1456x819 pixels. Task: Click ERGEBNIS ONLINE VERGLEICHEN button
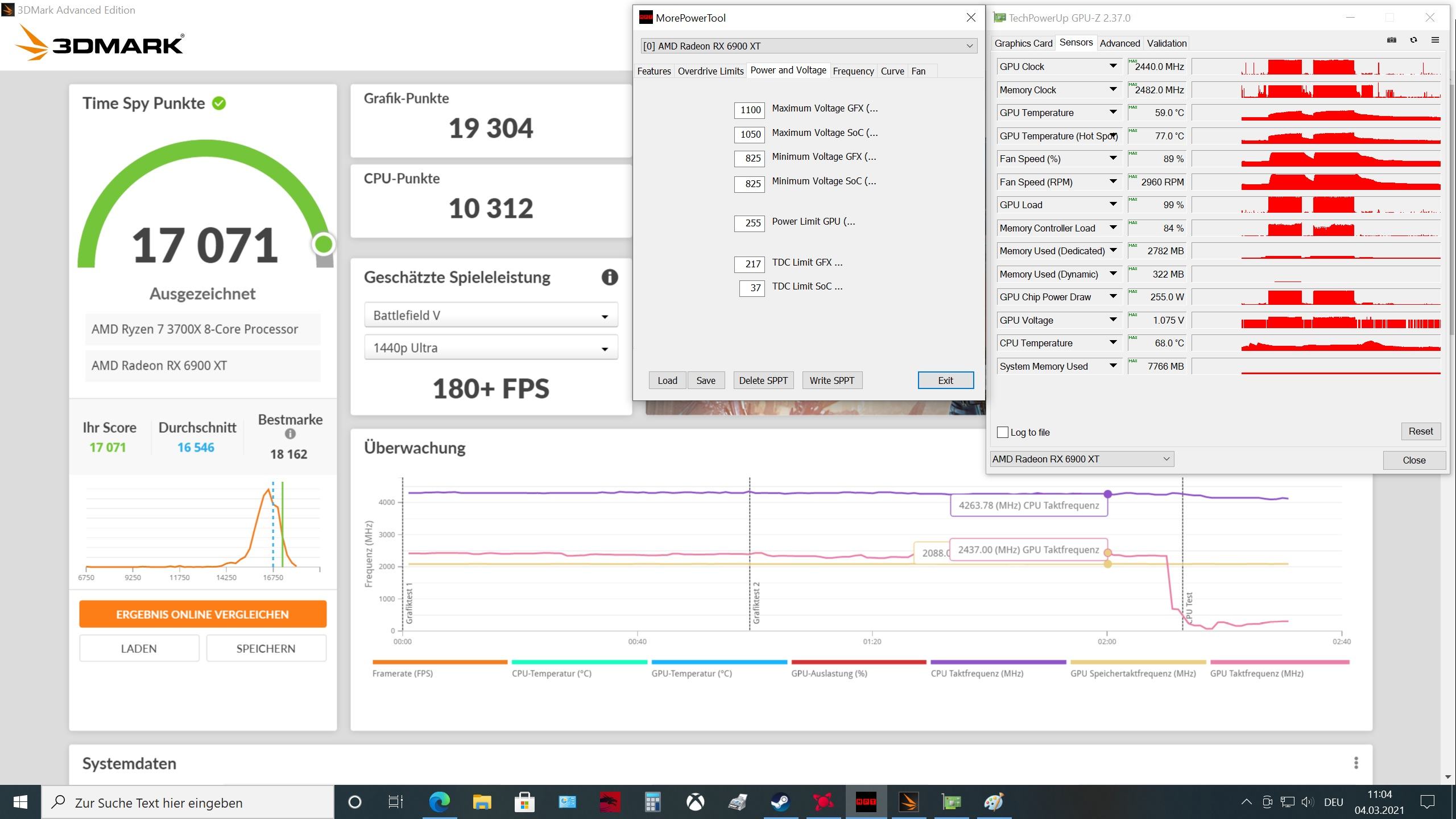pos(202,614)
